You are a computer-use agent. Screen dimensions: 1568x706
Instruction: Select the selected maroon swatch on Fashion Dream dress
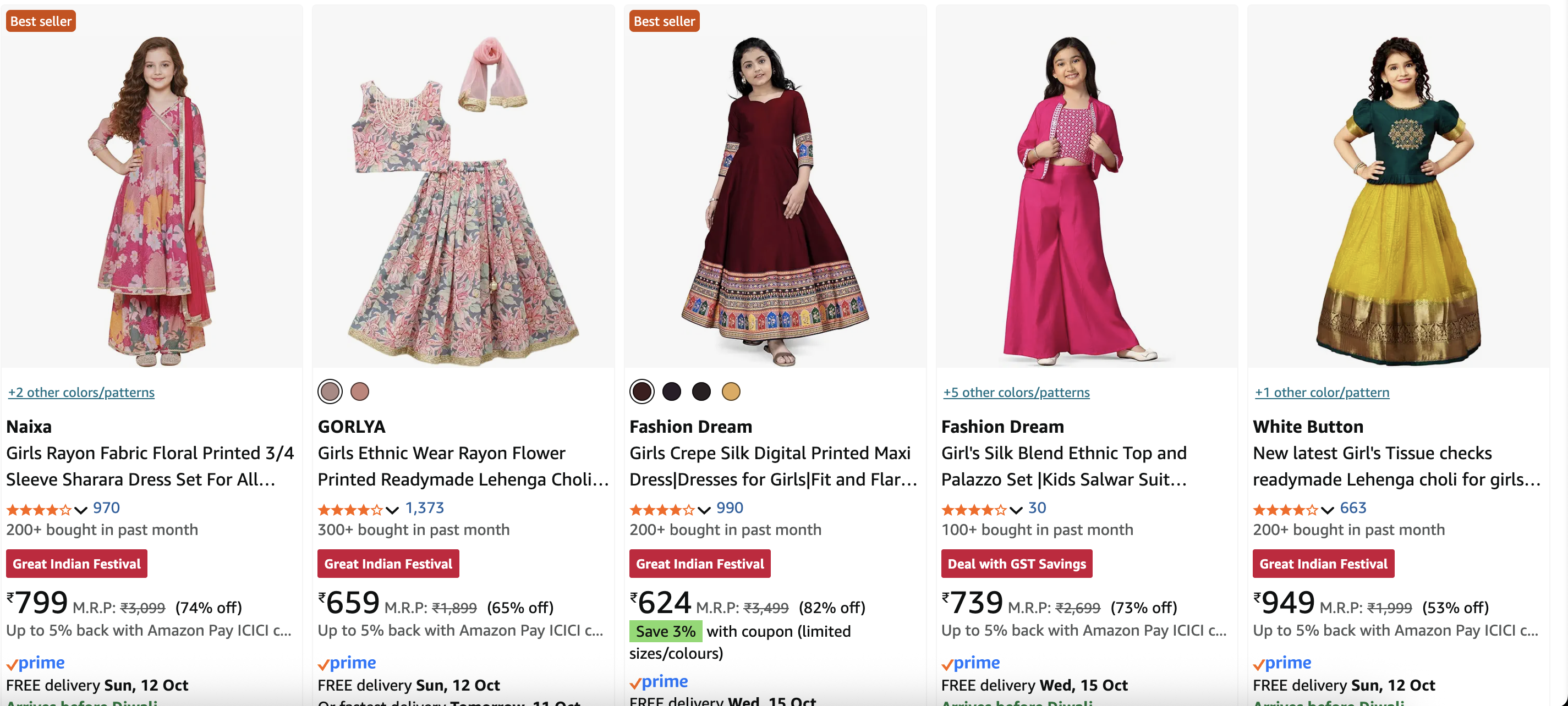[x=642, y=391]
